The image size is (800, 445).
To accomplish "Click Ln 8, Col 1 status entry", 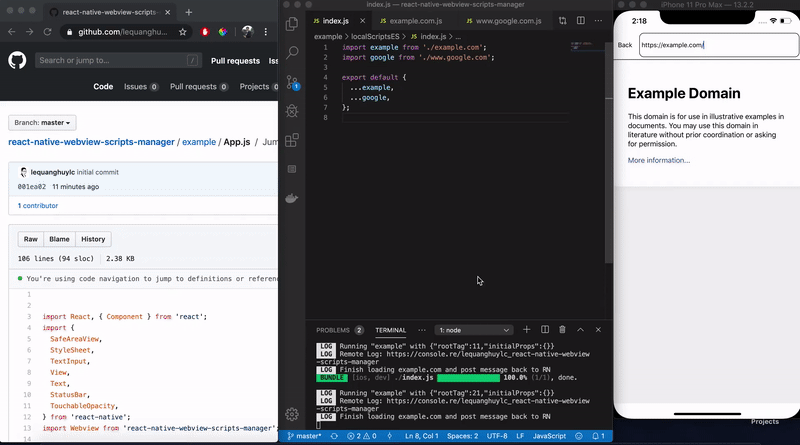I will coord(421,436).
